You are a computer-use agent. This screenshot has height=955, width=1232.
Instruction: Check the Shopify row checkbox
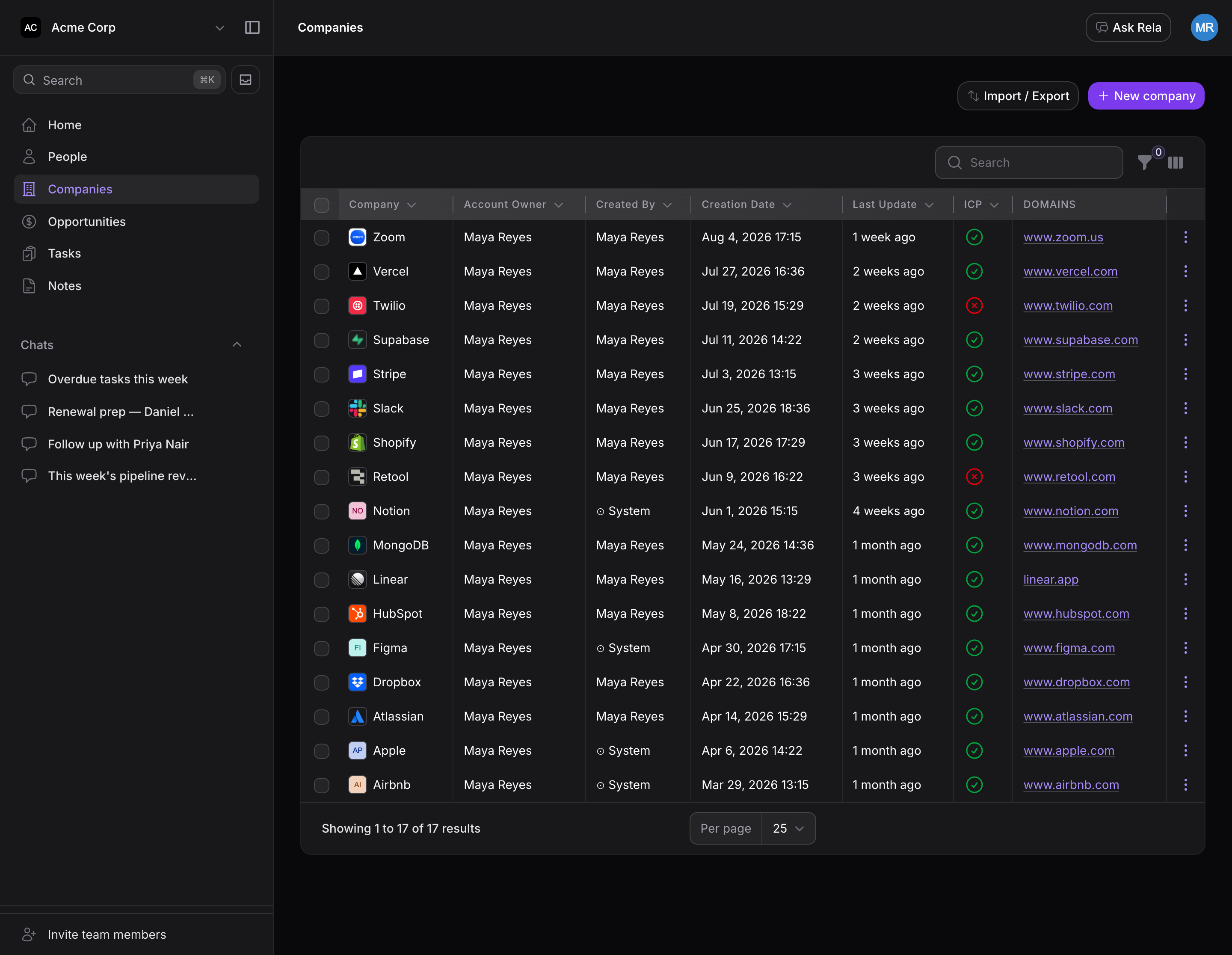322,443
